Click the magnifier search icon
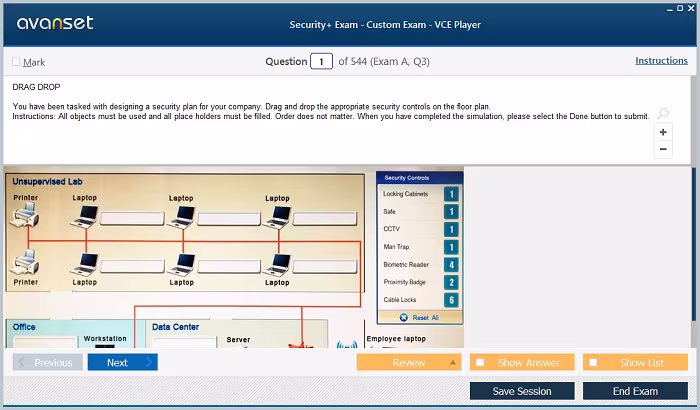The height and width of the screenshot is (410, 700). click(663, 113)
